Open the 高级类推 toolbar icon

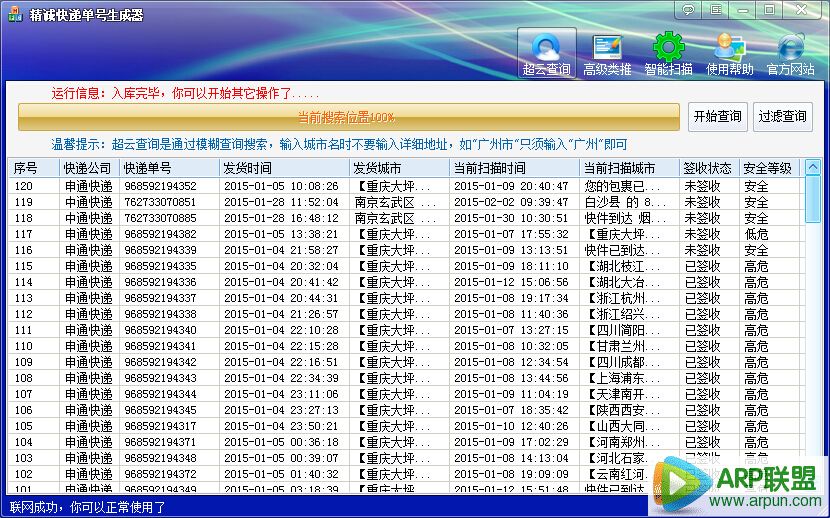607,53
